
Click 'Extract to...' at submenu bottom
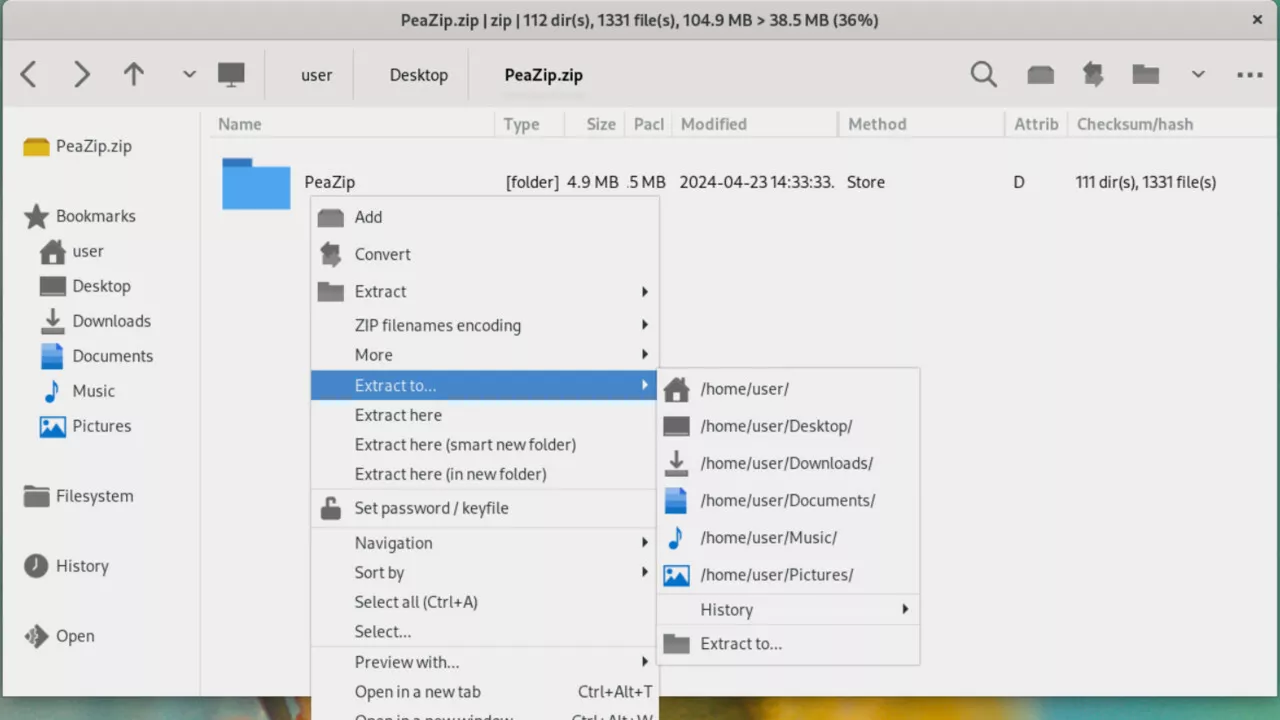click(788, 644)
